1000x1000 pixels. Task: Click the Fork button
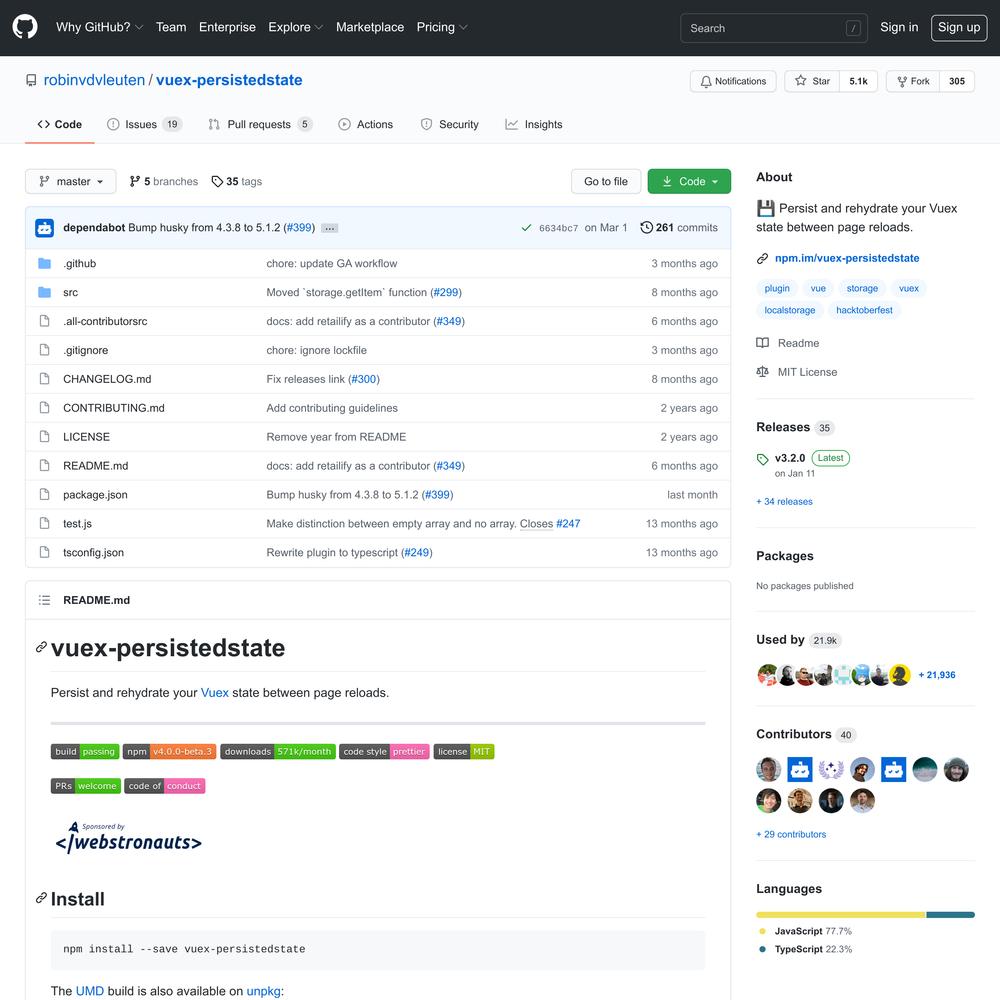coord(913,81)
